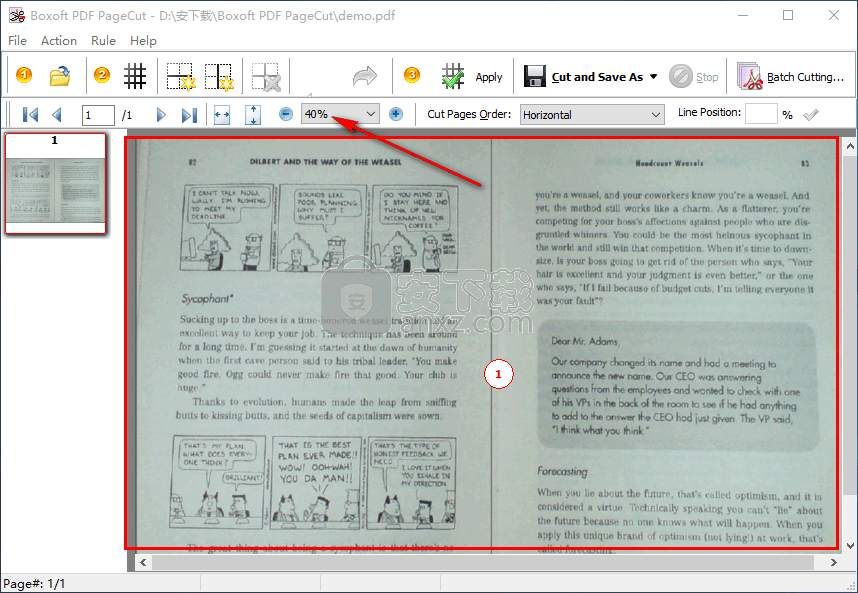Open the Cut and Save As arrow
Image resolution: width=858 pixels, height=593 pixels.
pos(654,77)
